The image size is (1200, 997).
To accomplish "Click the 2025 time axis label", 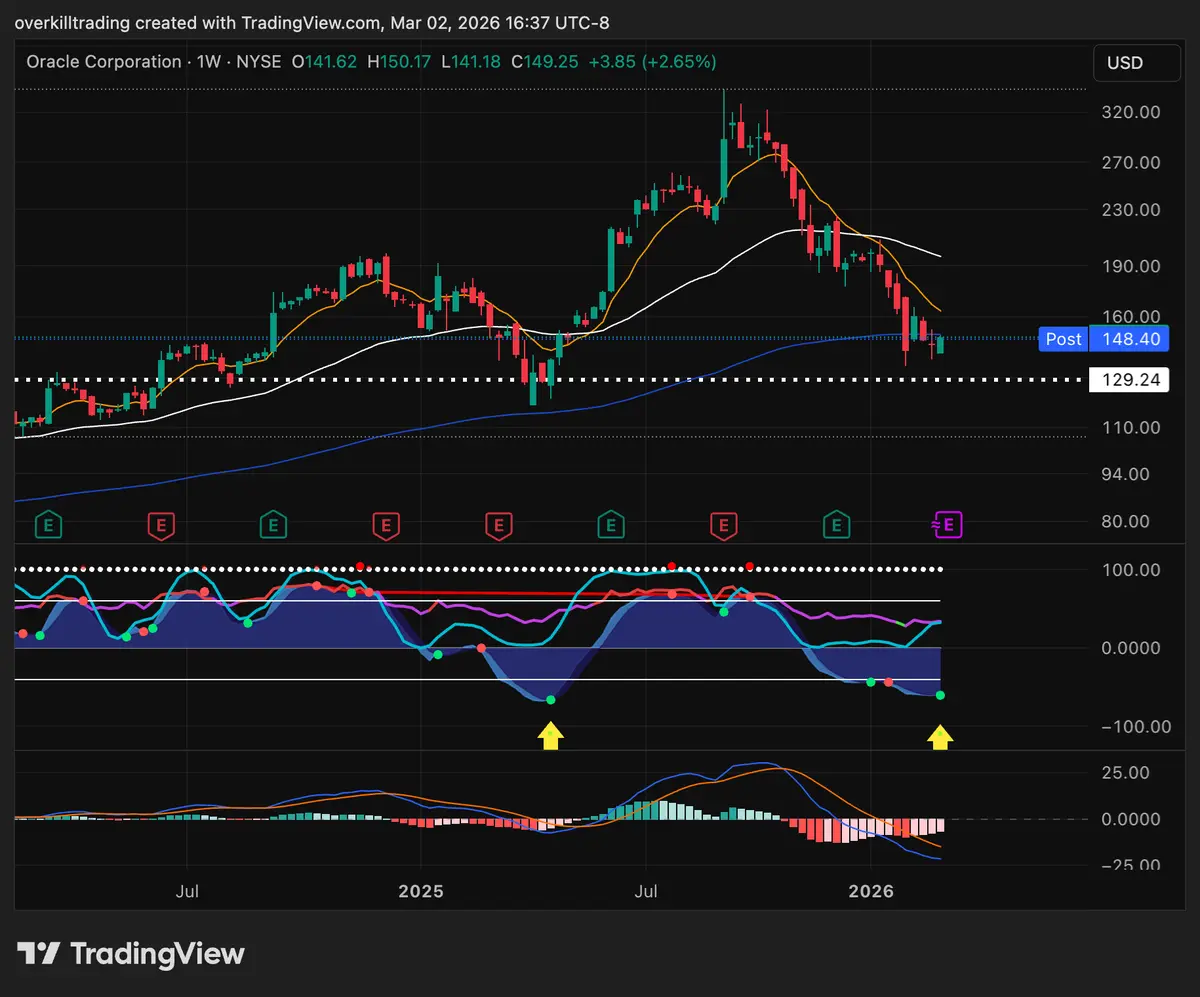I will pyautogui.click(x=421, y=889).
